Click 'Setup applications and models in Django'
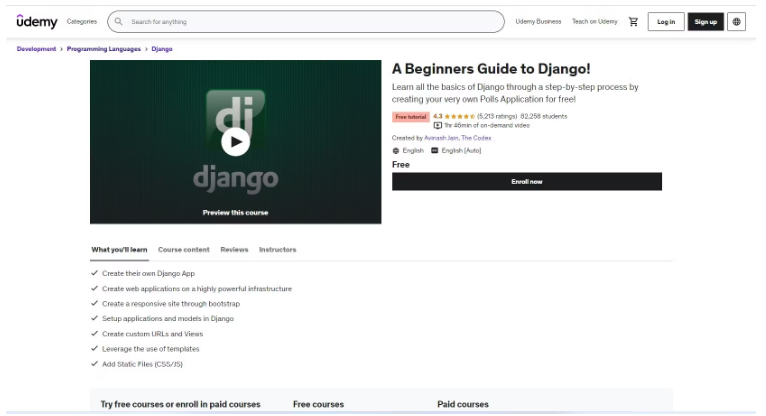The height and width of the screenshot is (416, 766). (168, 318)
